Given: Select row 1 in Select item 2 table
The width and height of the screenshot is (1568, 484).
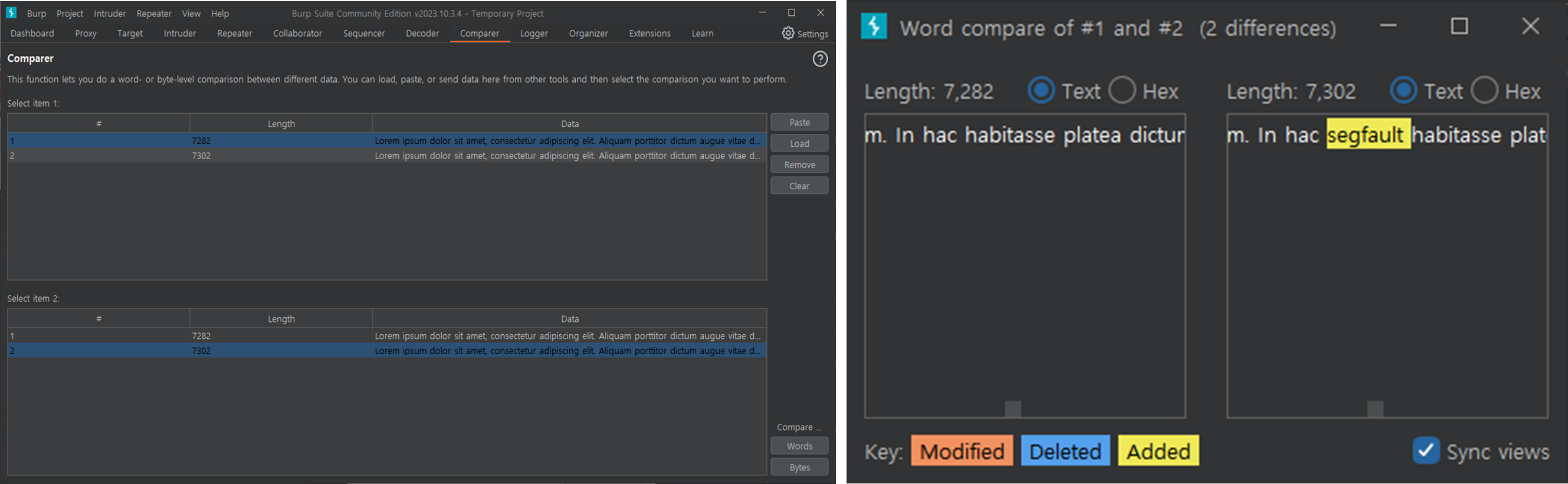Looking at the screenshot, I should [x=387, y=335].
